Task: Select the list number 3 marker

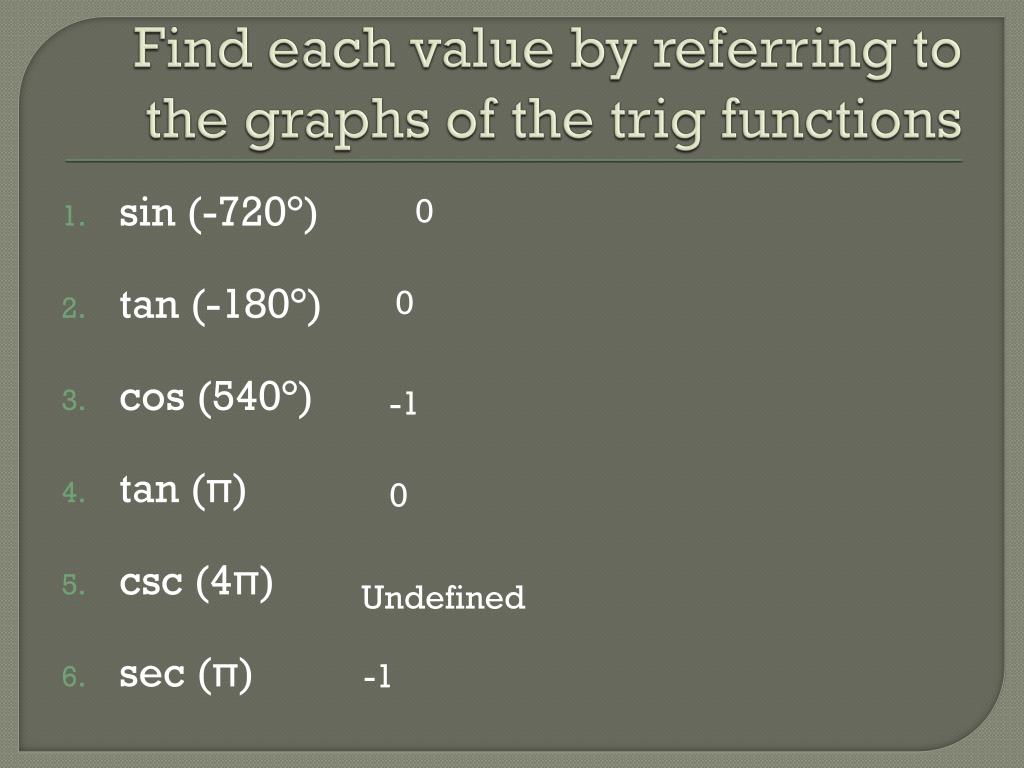Action: (x=72, y=402)
